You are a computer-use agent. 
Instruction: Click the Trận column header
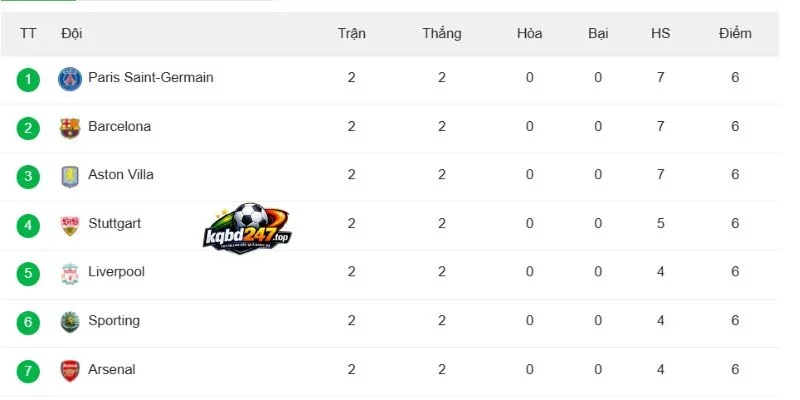(352, 34)
